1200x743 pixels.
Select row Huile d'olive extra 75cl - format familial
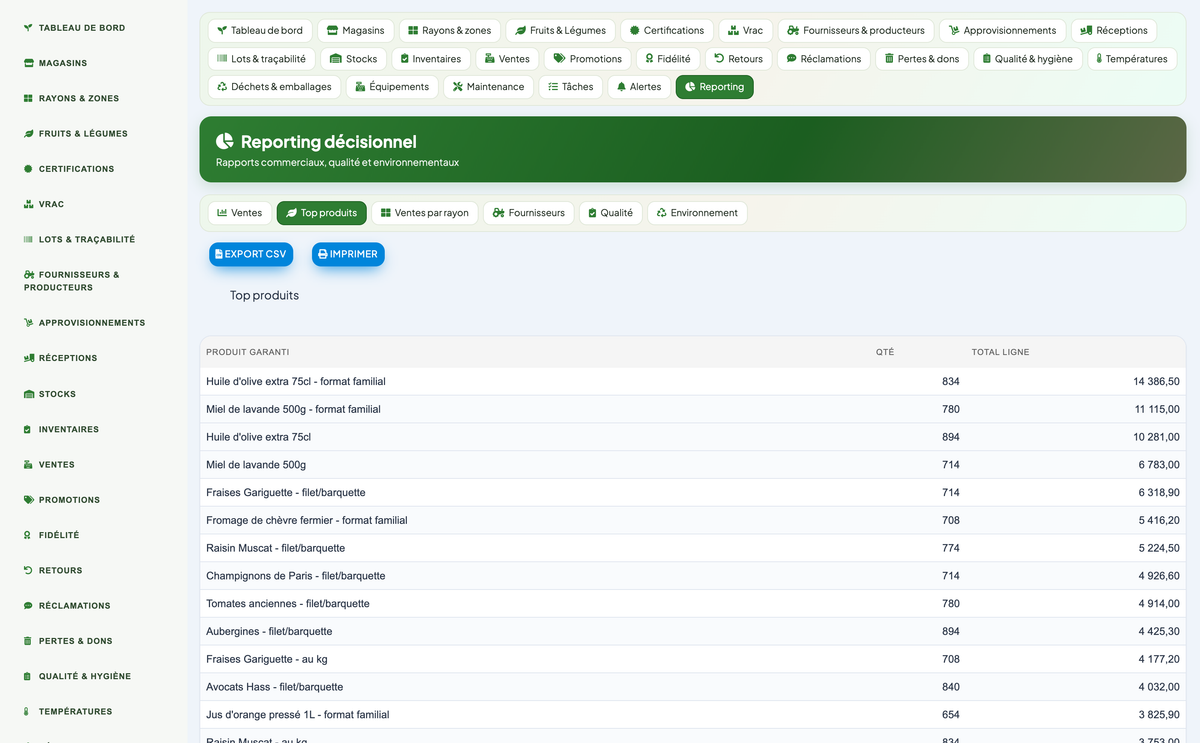692,382
